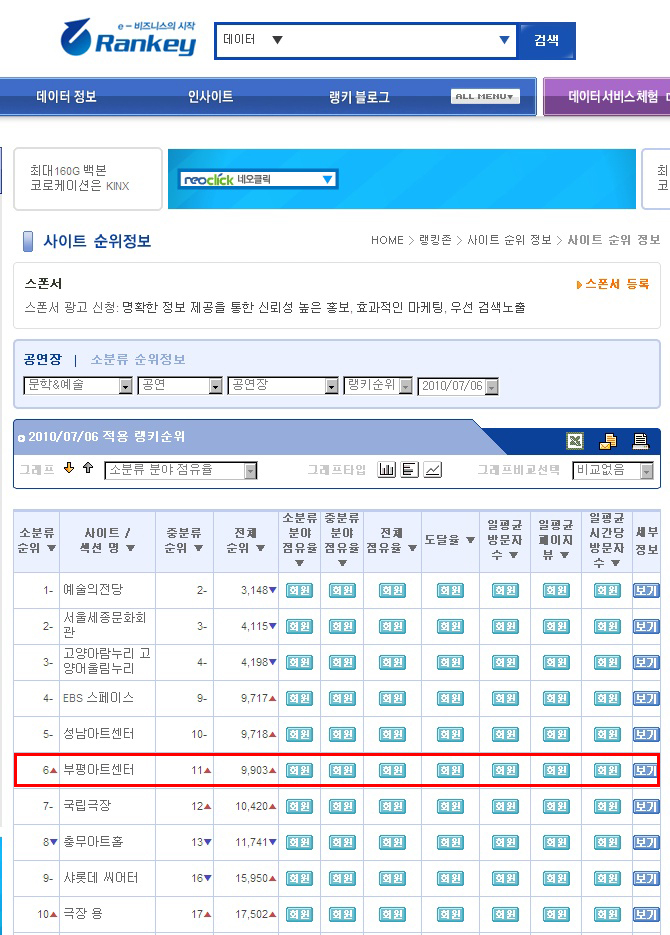The width and height of the screenshot is (670, 935).
Task: Click the 17,502 overall rank value
Action: [x=252, y=914]
